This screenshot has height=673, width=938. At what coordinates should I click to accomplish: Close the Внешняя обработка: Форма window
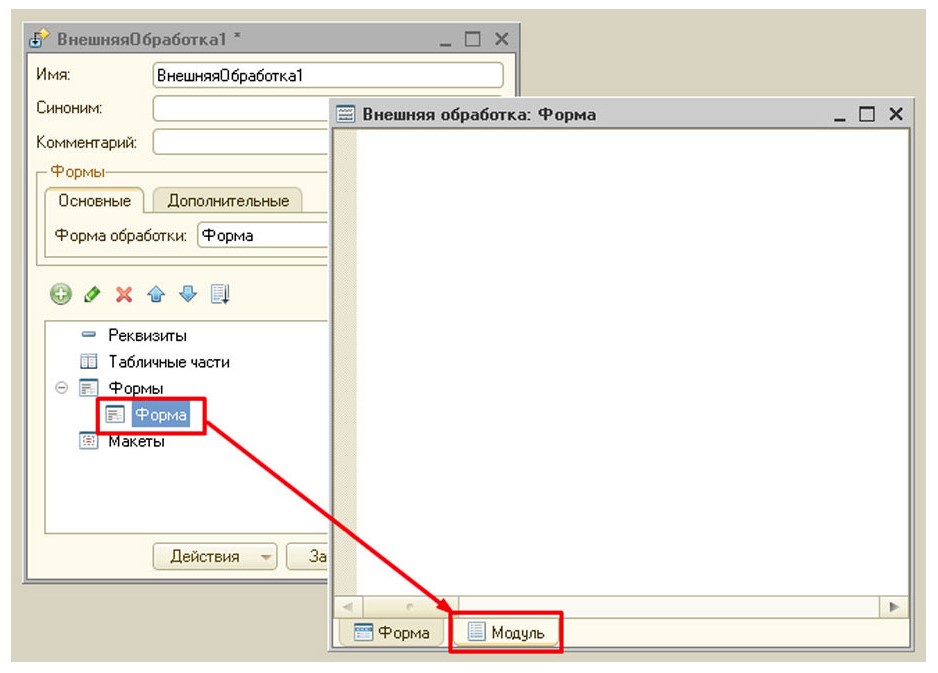[x=896, y=114]
